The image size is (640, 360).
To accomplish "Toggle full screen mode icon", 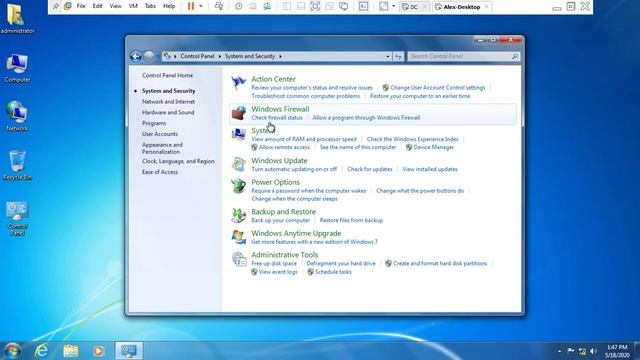I will tap(315, 6).
